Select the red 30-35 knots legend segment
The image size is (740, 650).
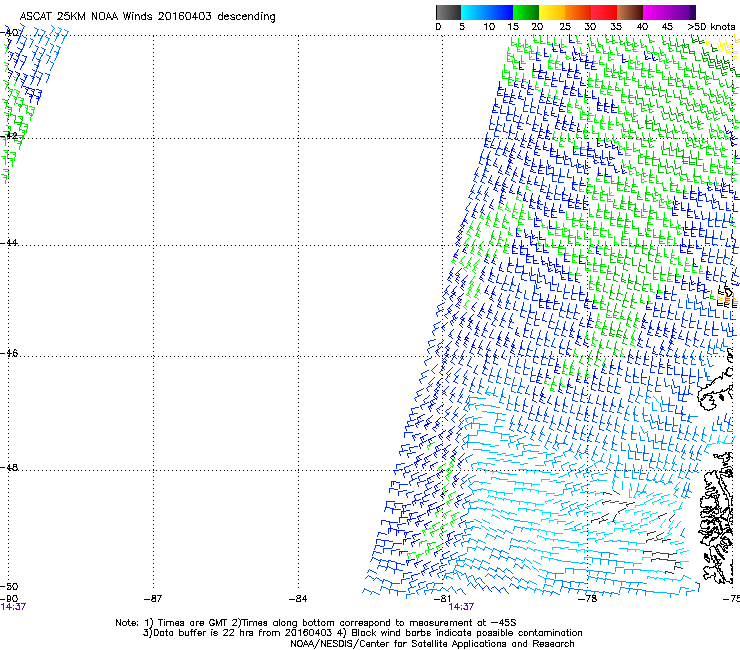(x=604, y=12)
